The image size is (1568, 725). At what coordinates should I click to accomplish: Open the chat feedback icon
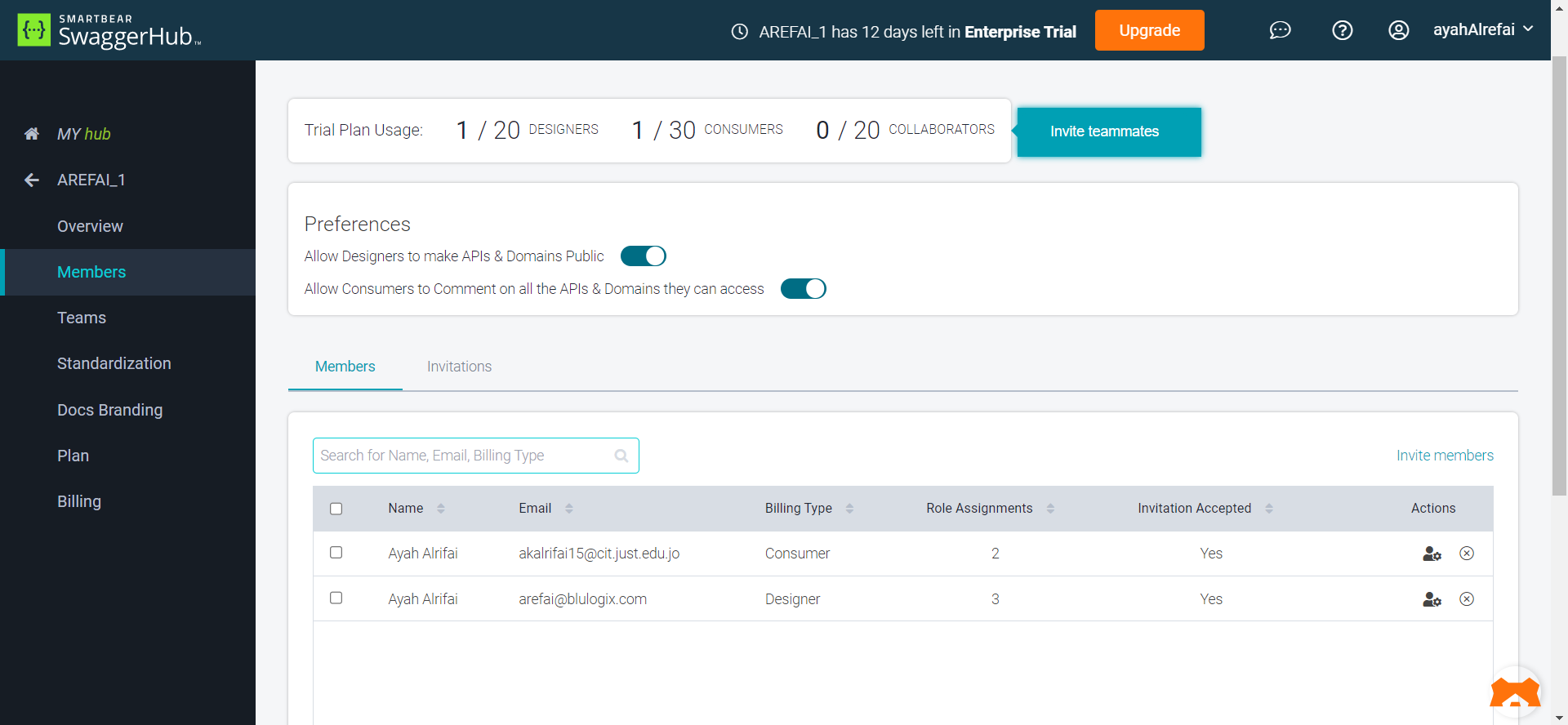pos(1280,30)
